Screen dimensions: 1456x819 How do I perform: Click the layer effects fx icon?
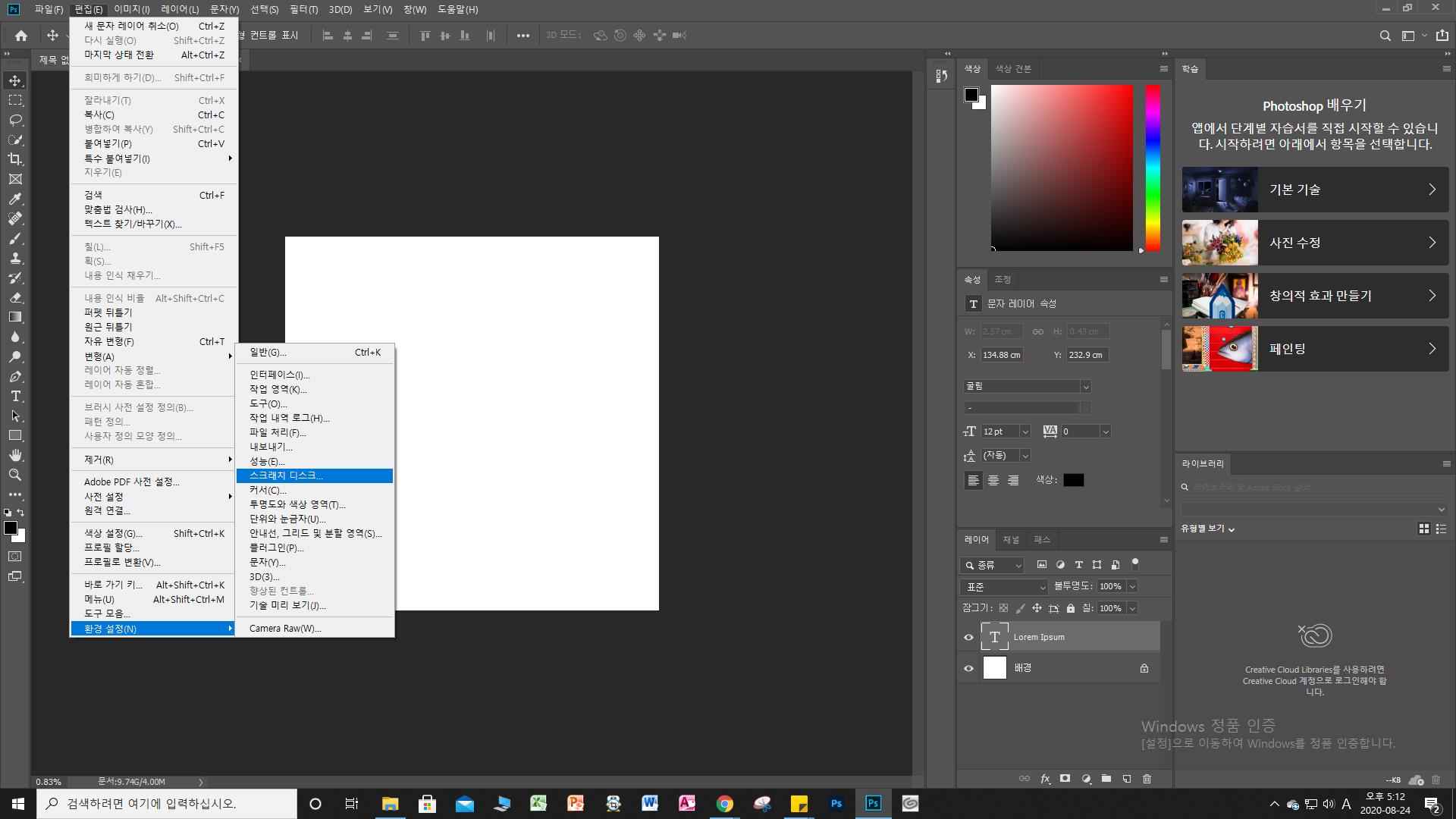click(1045, 779)
